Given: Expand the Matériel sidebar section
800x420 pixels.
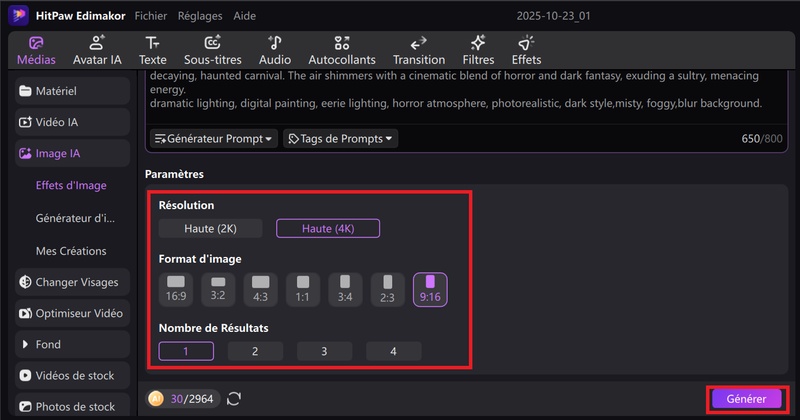Looking at the screenshot, I should point(72,91).
